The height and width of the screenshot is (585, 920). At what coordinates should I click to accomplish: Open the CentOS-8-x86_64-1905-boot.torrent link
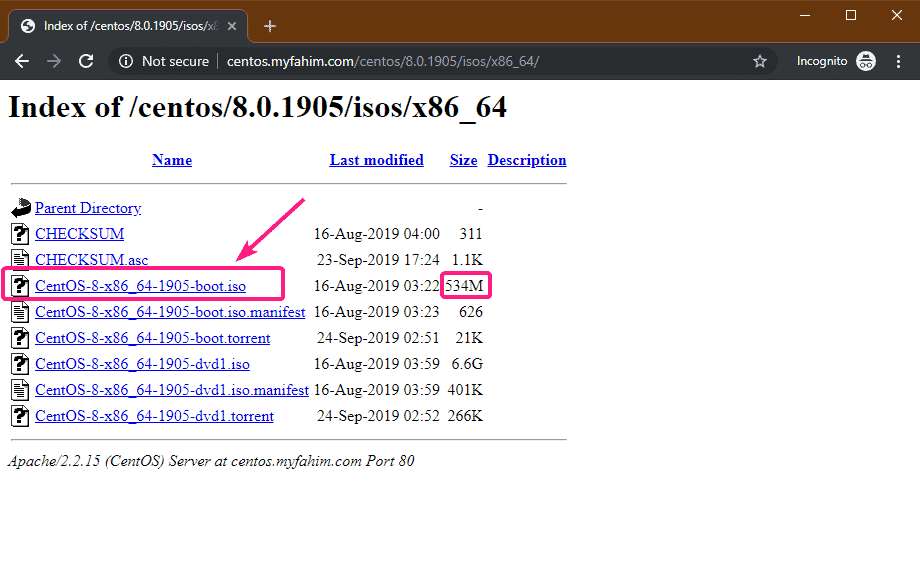(153, 338)
